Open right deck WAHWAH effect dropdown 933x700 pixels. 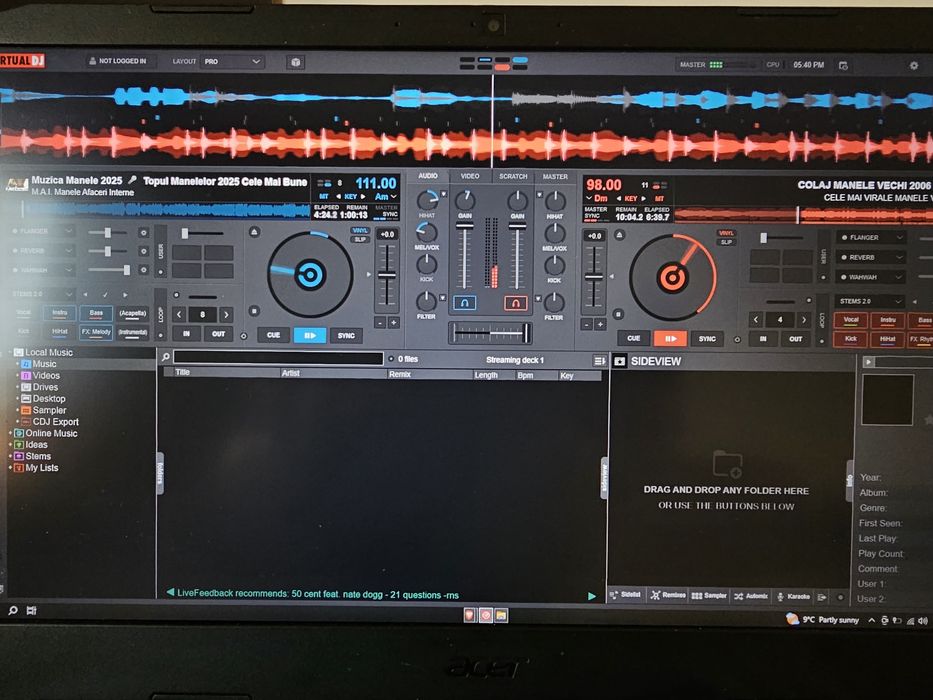click(x=872, y=277)
